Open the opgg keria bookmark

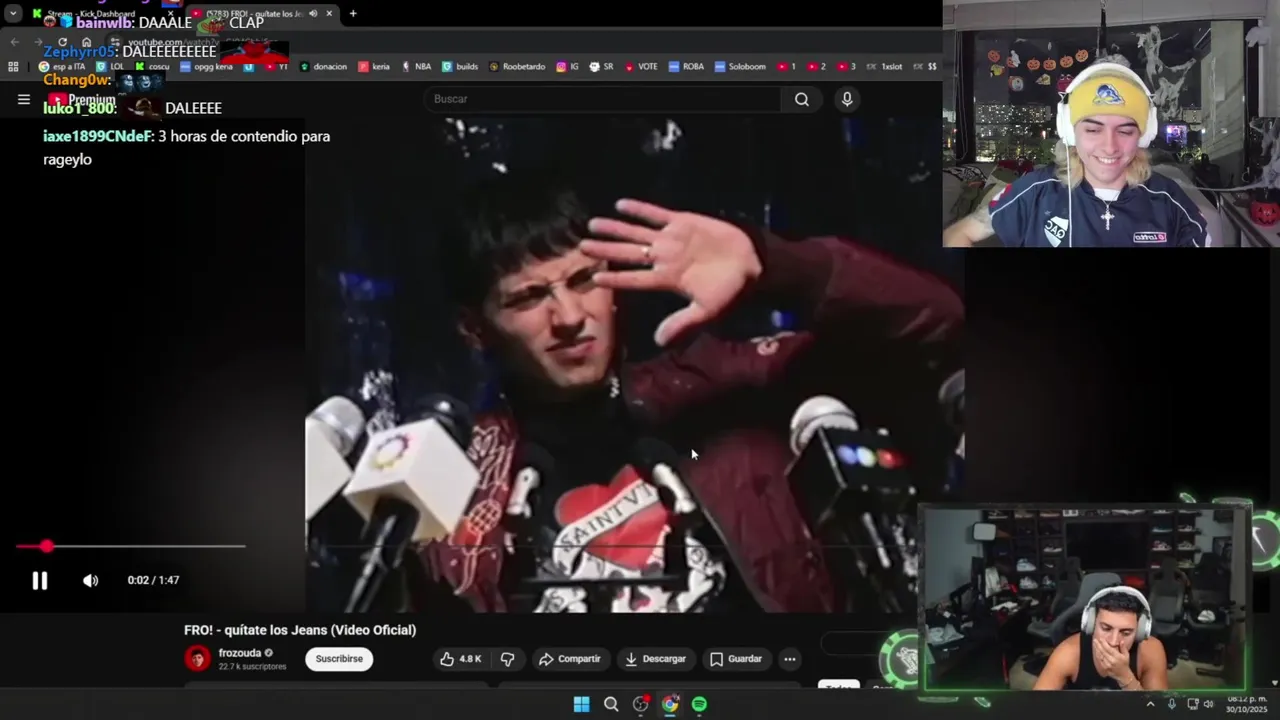(x=206, y=67)
